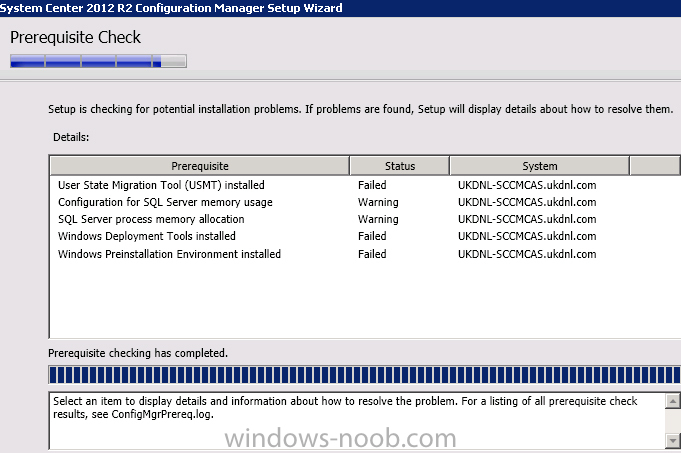Screen dimensions: 681x453
Task: Select SQL Server process memory allocation row
Action: 365,219
